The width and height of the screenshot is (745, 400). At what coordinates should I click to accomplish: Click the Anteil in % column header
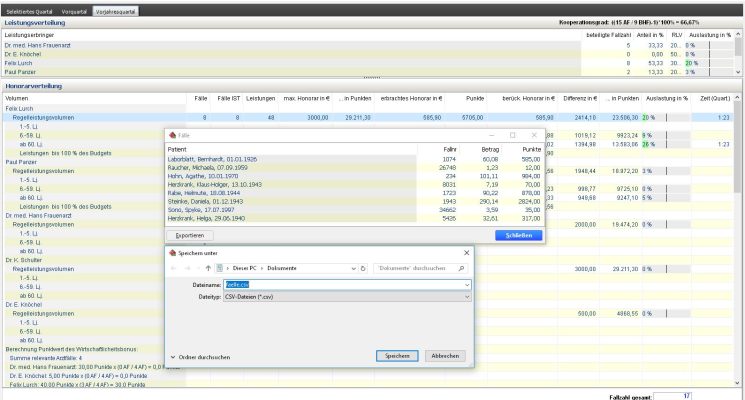pyautogui.click(x=649, y=35)
